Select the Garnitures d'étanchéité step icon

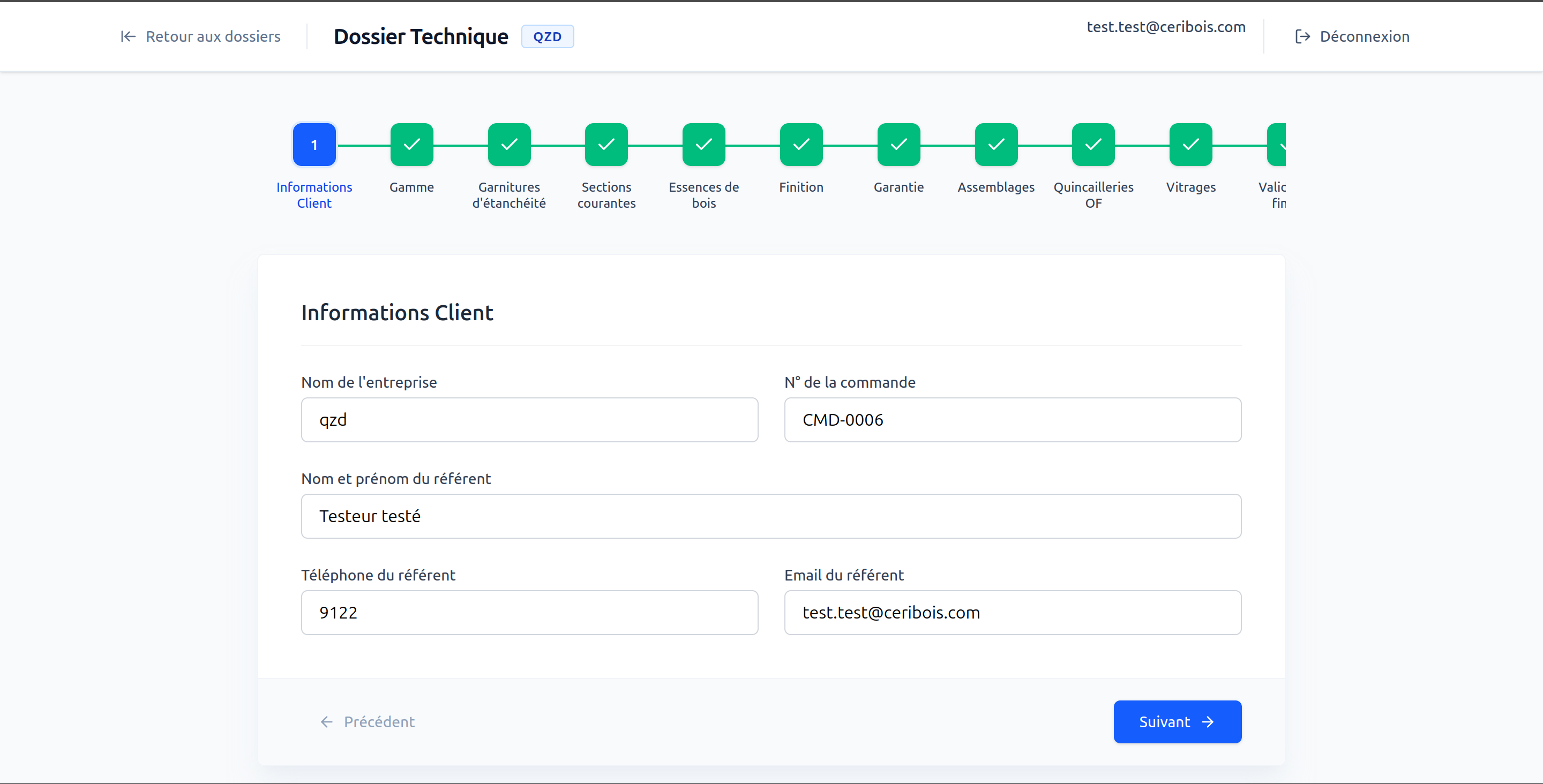point(509,145)
